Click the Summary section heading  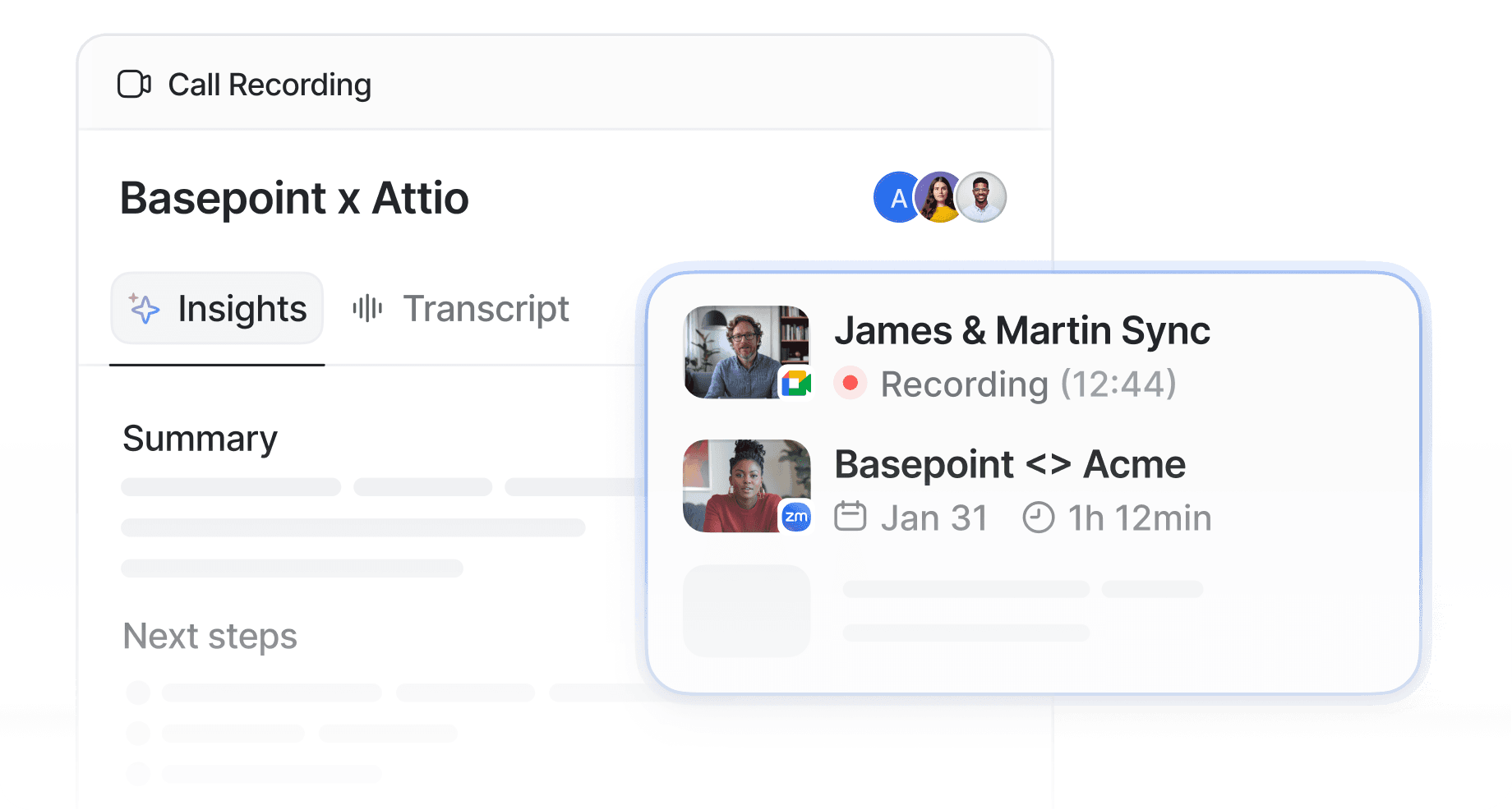tap(200, 439)
